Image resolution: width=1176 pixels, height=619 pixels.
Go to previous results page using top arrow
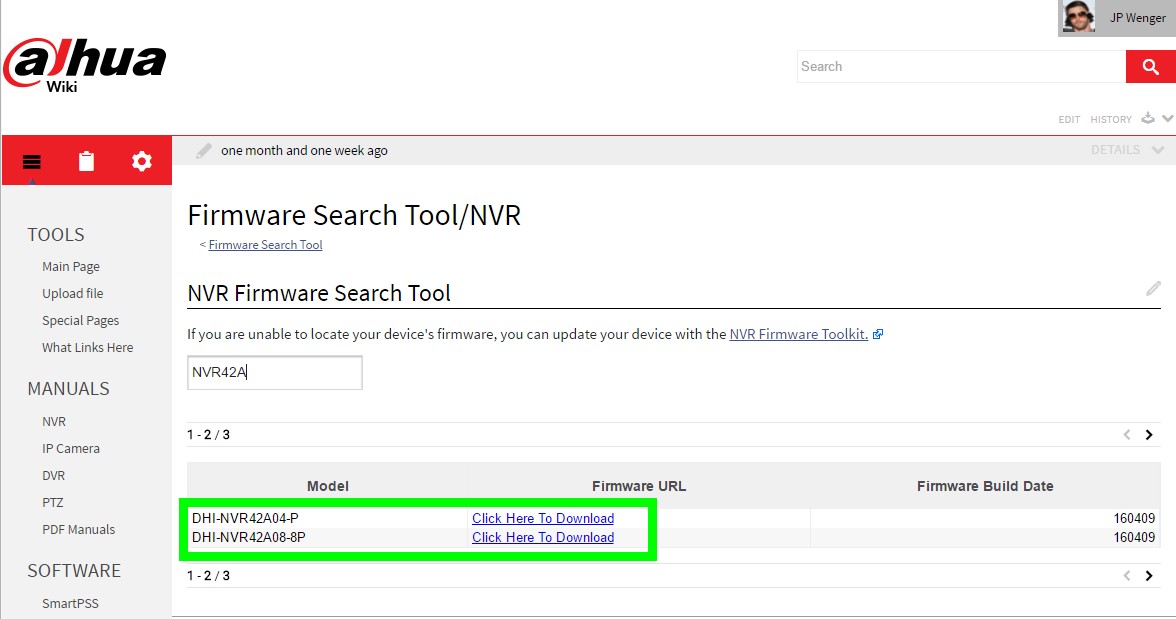pos(1126,435)
